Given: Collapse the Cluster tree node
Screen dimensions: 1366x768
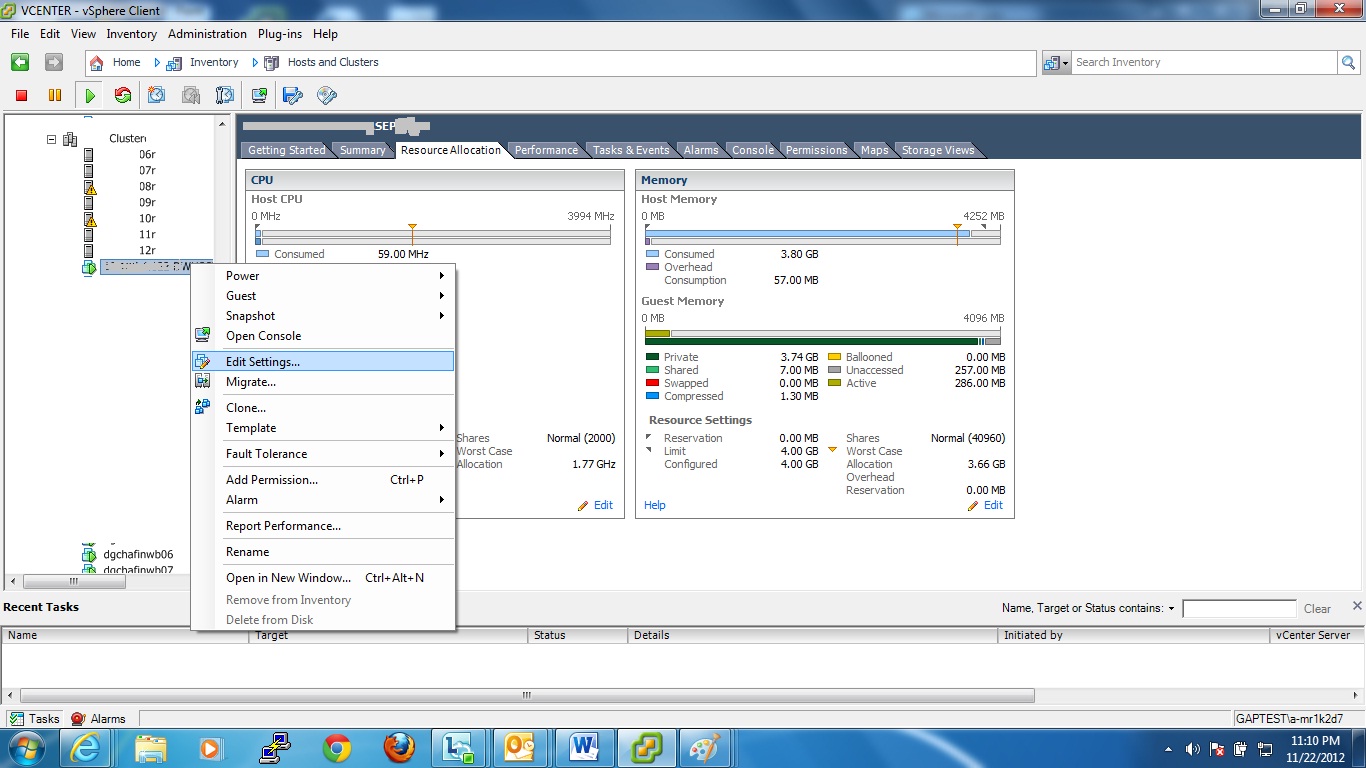Looking at the screenshot, I should pos(51,139).
